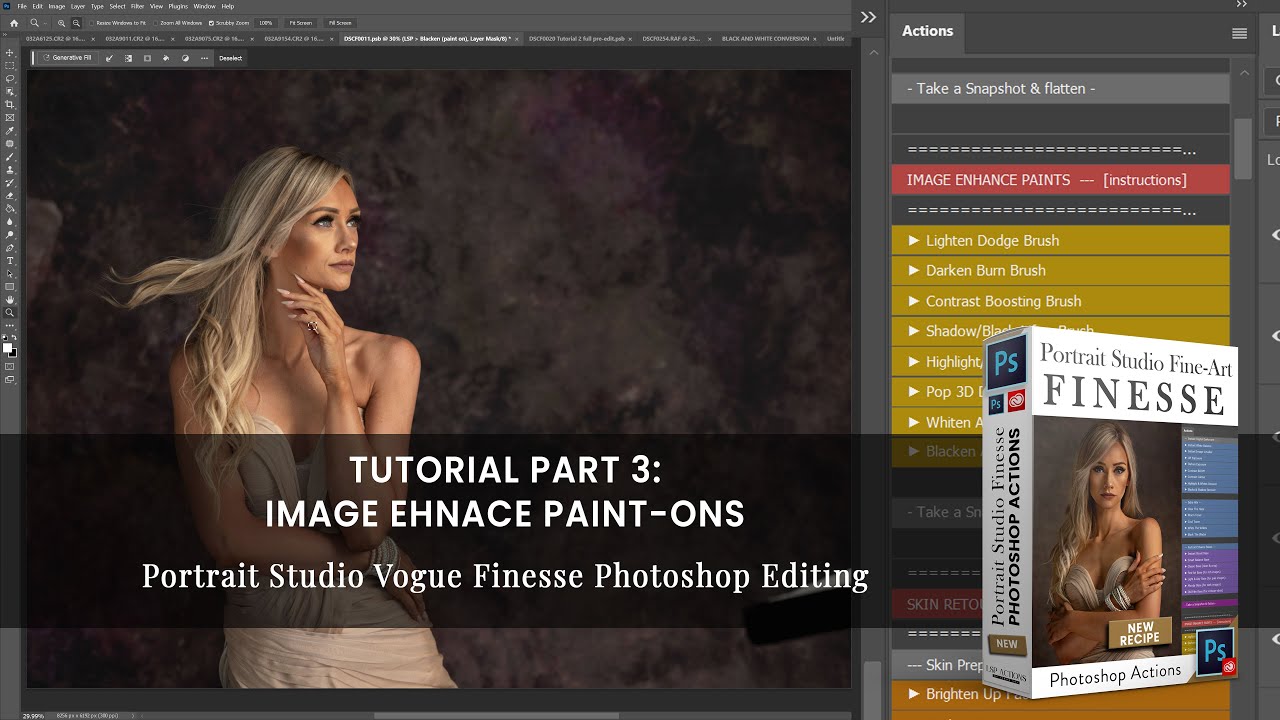Select the Clone Stamp tool

(x=10, y=168)
